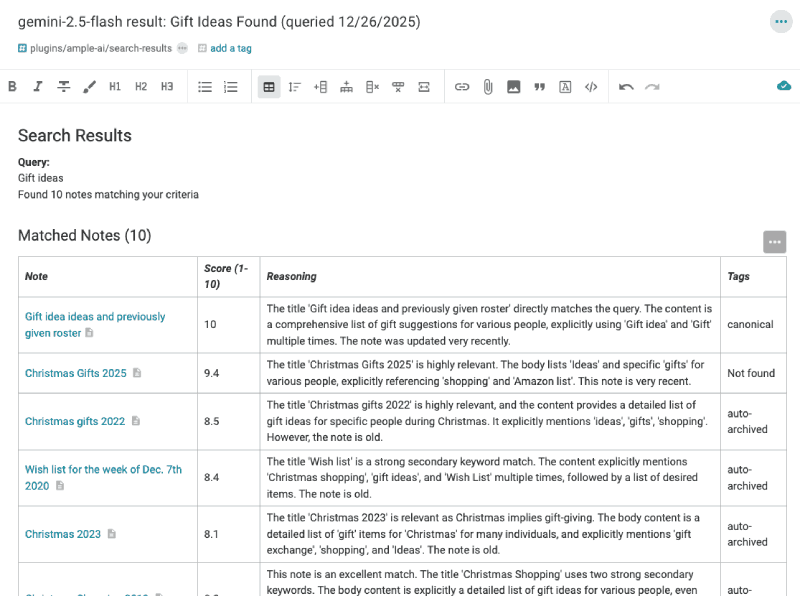Image resolution: width=800 pixels, height=596 pixels.
Task: Insert a block quote
Action: click(x=540, y=87)
